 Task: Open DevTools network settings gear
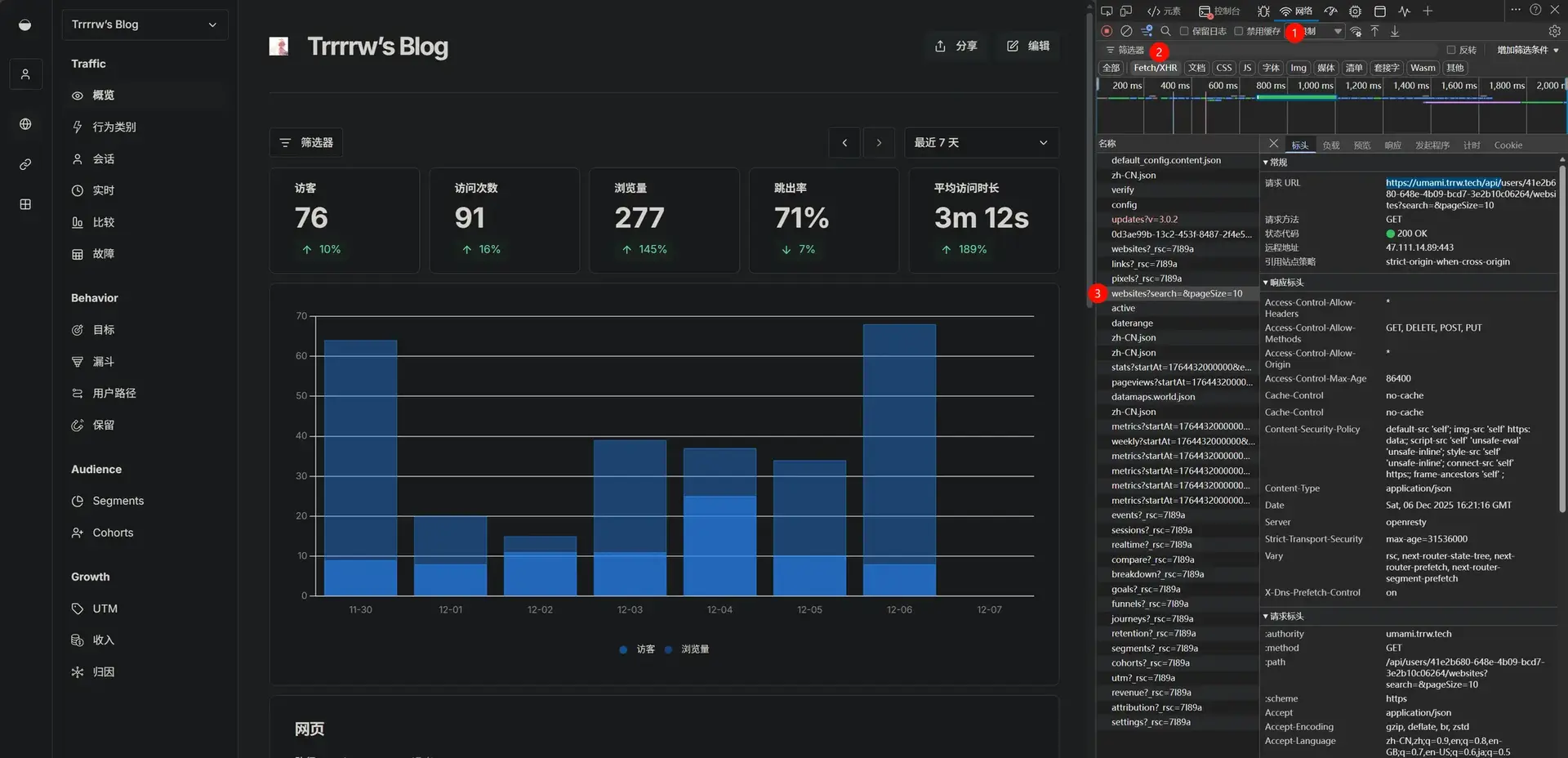[x=1554, y=31]
